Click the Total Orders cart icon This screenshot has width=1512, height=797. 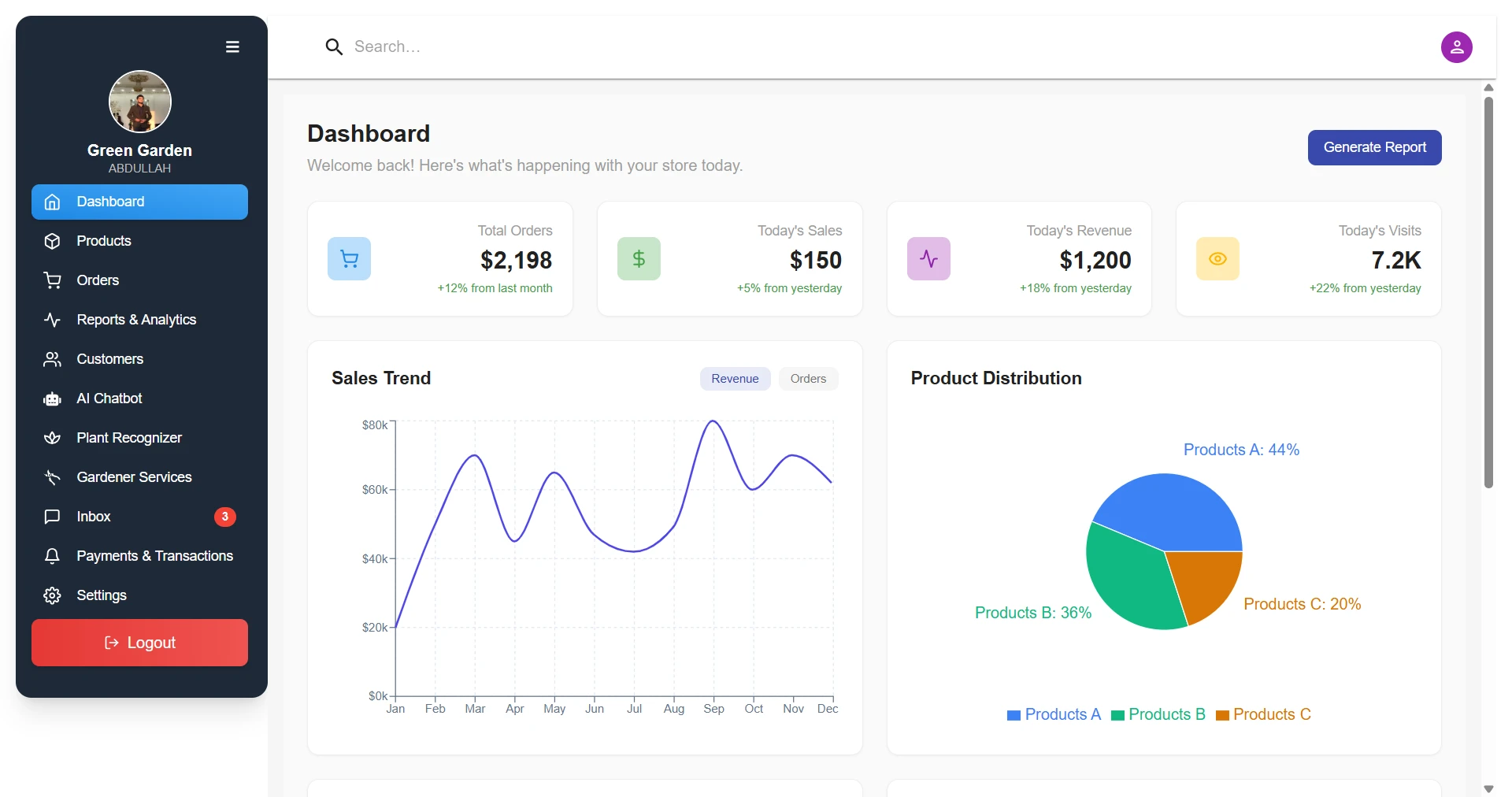click(349, 259)
